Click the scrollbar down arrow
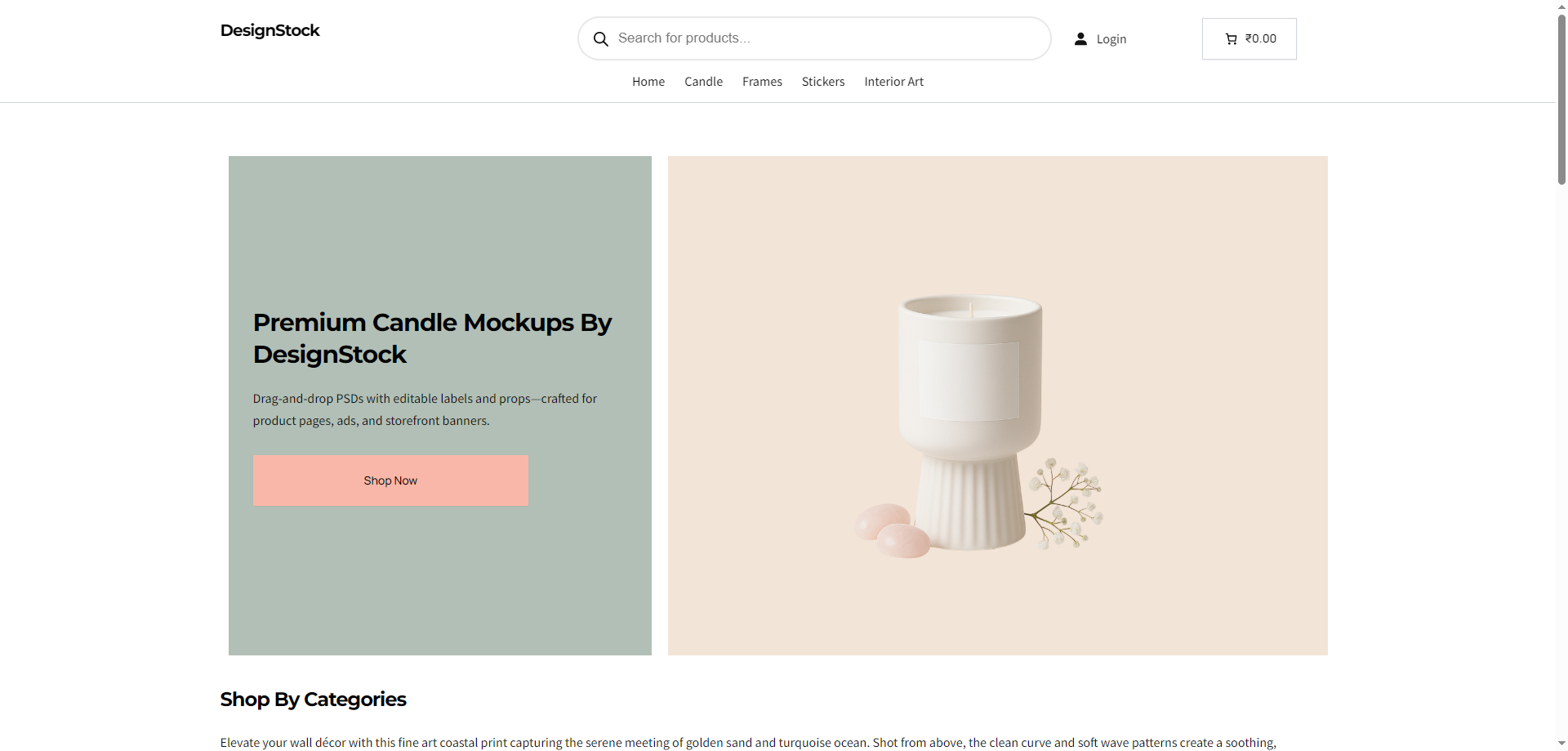Screen dimensions: 1568x751 (x=1561, y=744)
